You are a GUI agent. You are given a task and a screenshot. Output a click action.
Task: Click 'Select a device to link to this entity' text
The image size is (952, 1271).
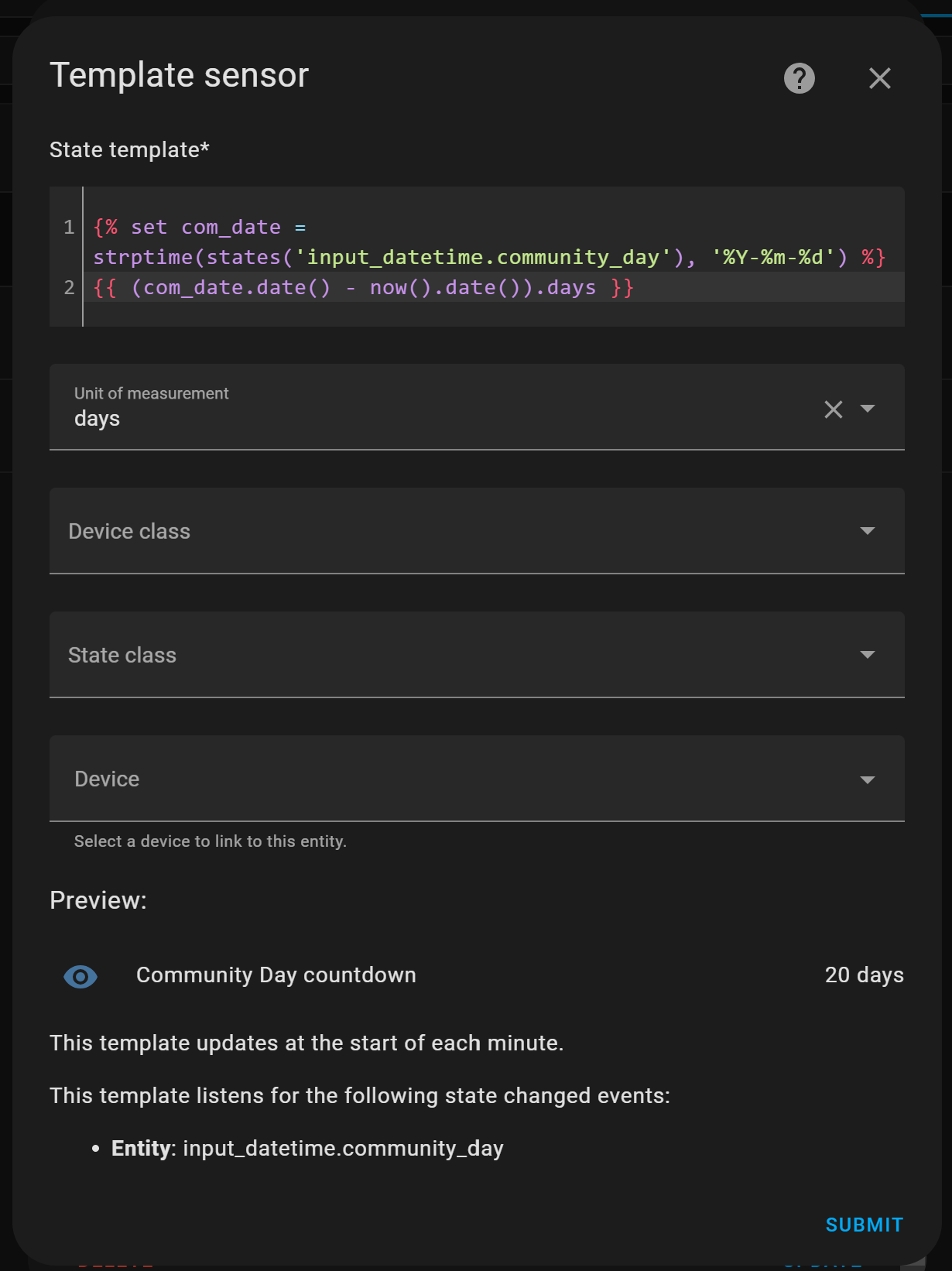[211, 841]
